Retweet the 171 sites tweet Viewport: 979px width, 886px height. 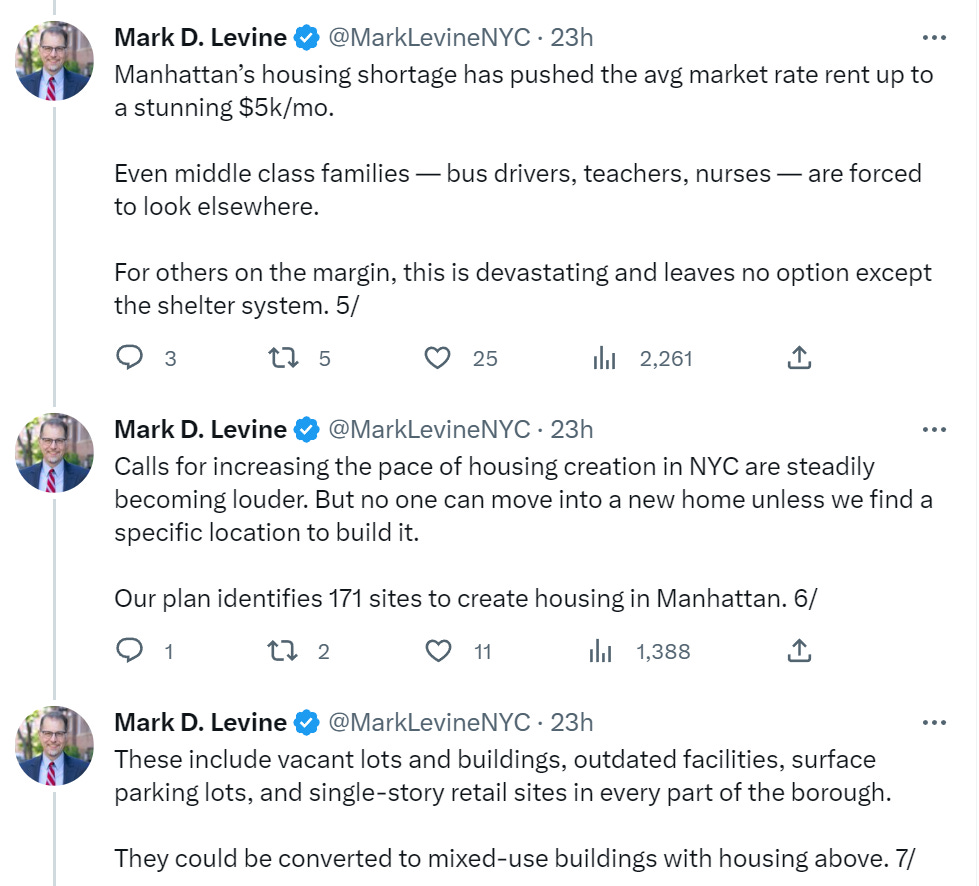point(284,652)
